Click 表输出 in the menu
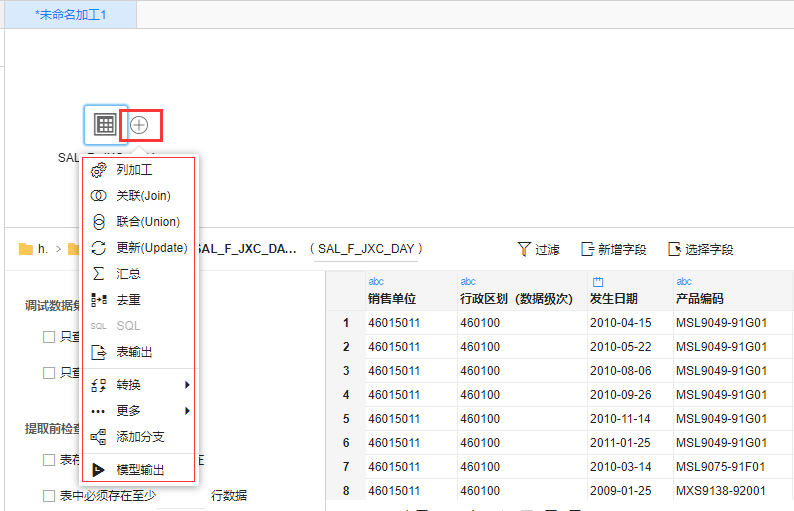Screen dimensions: 794x511 (134, 352)
